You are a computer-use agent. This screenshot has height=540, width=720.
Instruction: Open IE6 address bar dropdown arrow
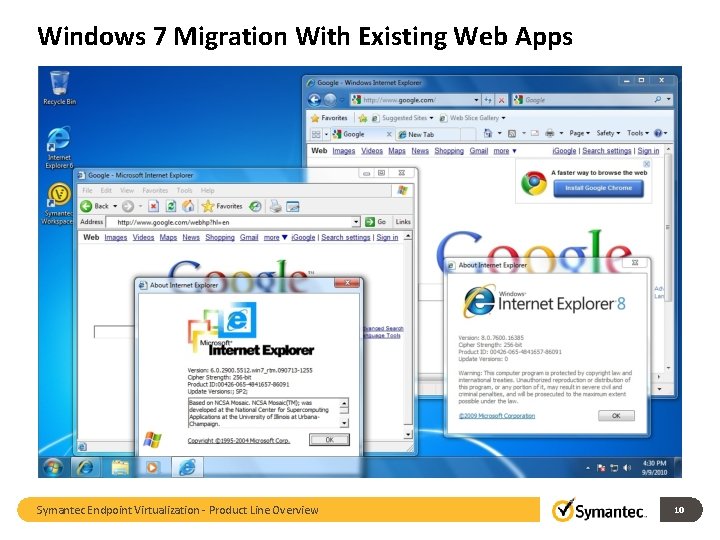pos(356,222)
